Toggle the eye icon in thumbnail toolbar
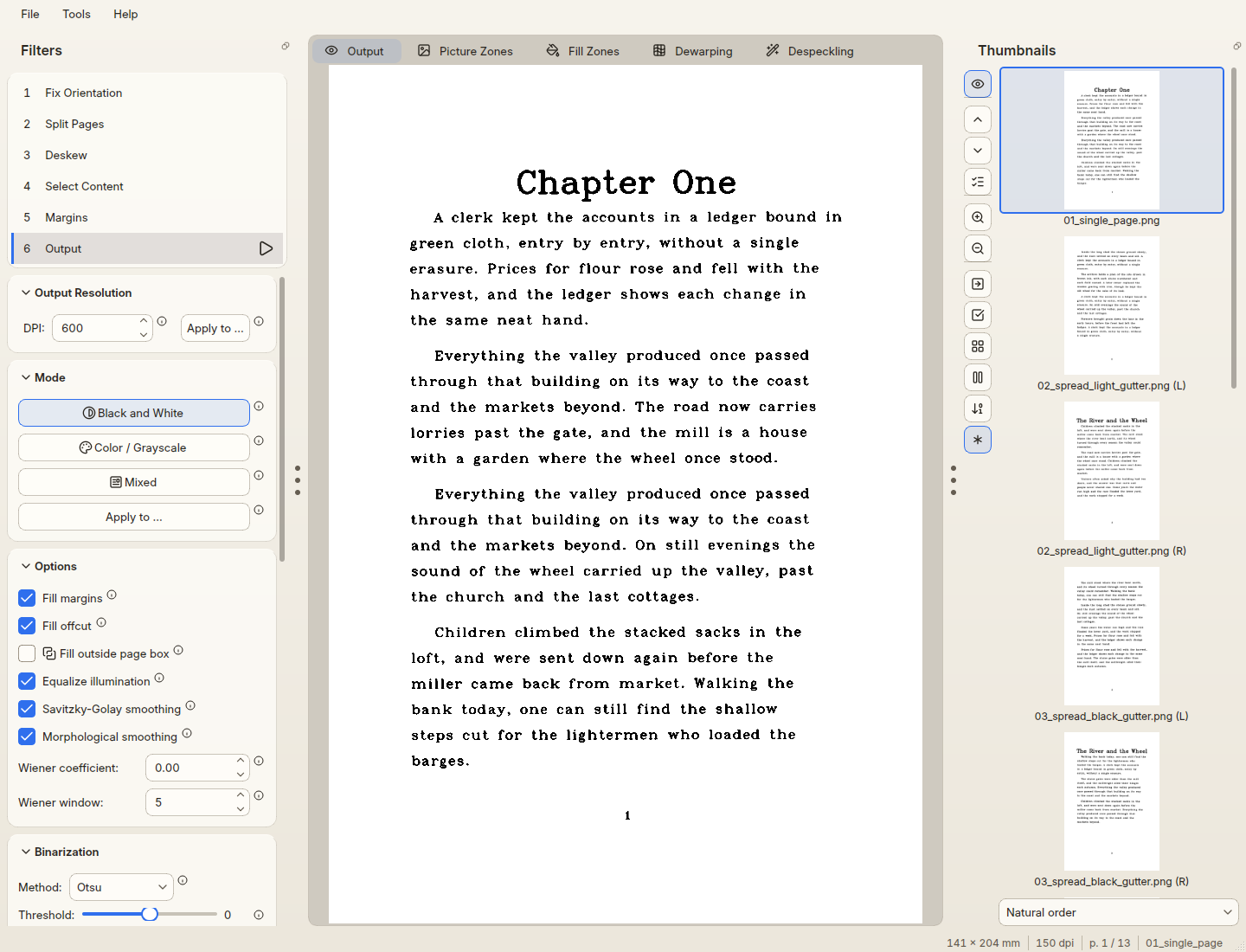This screenshot has height=952, width=1246. [978, 84]
